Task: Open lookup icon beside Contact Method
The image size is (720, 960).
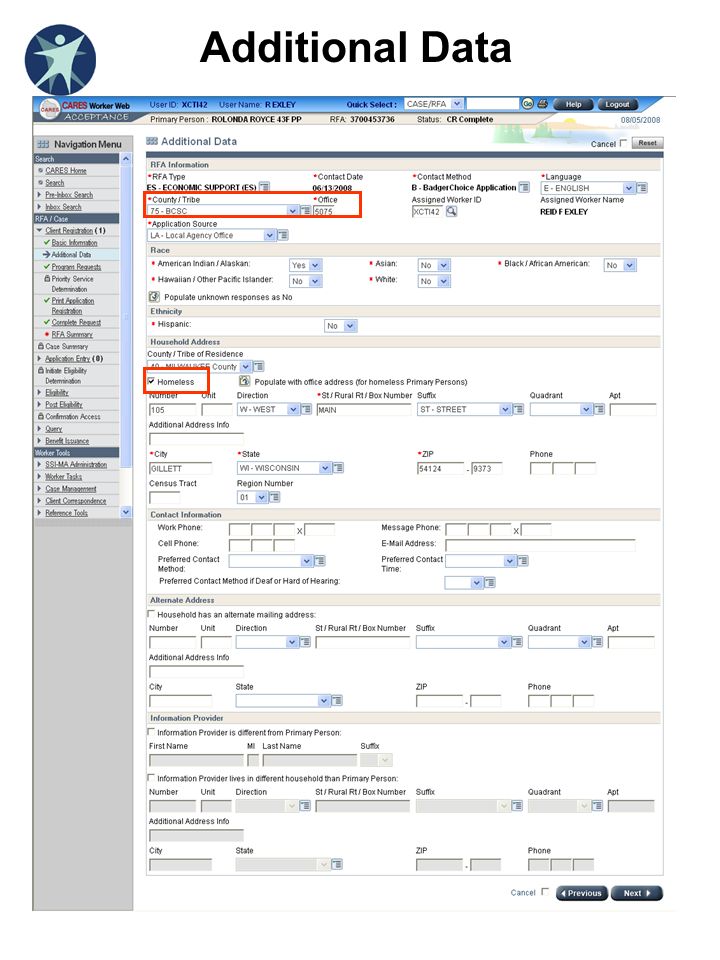Action: click(x=524, y=187)
